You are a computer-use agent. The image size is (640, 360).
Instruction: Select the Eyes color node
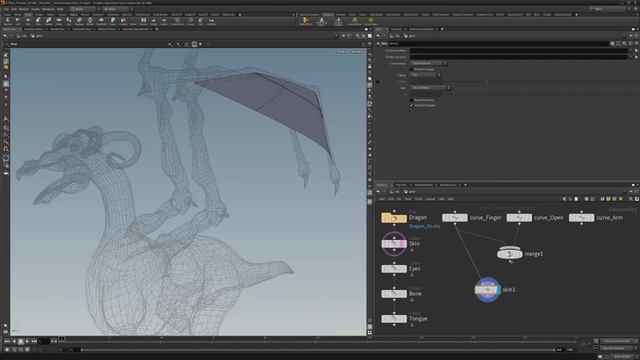coord(394,269)
